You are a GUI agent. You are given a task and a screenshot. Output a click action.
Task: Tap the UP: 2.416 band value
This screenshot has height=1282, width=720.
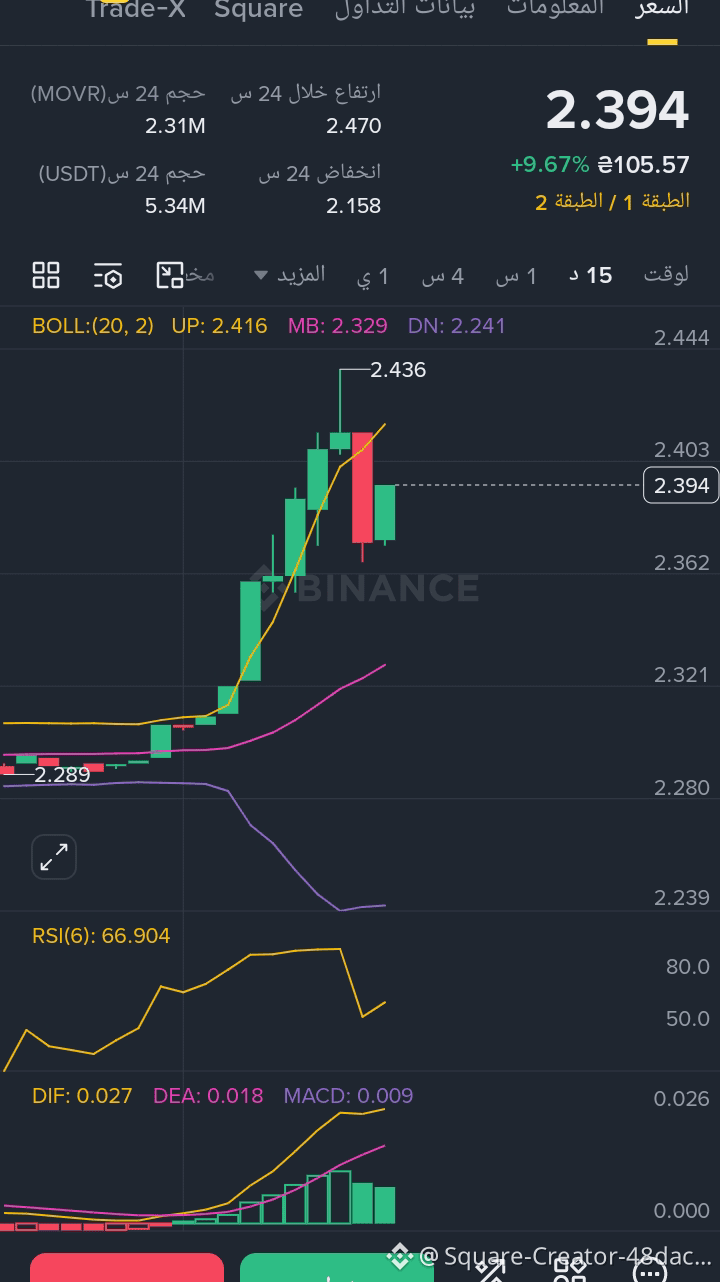(x=219, y=325)
